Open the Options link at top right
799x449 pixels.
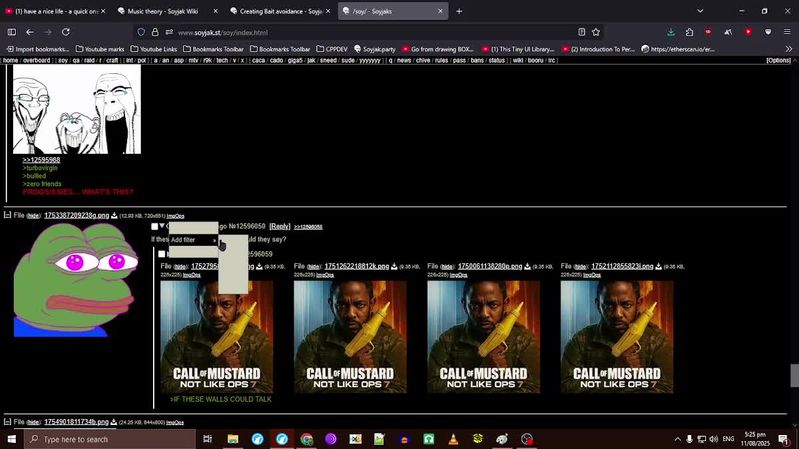[778, 60]
